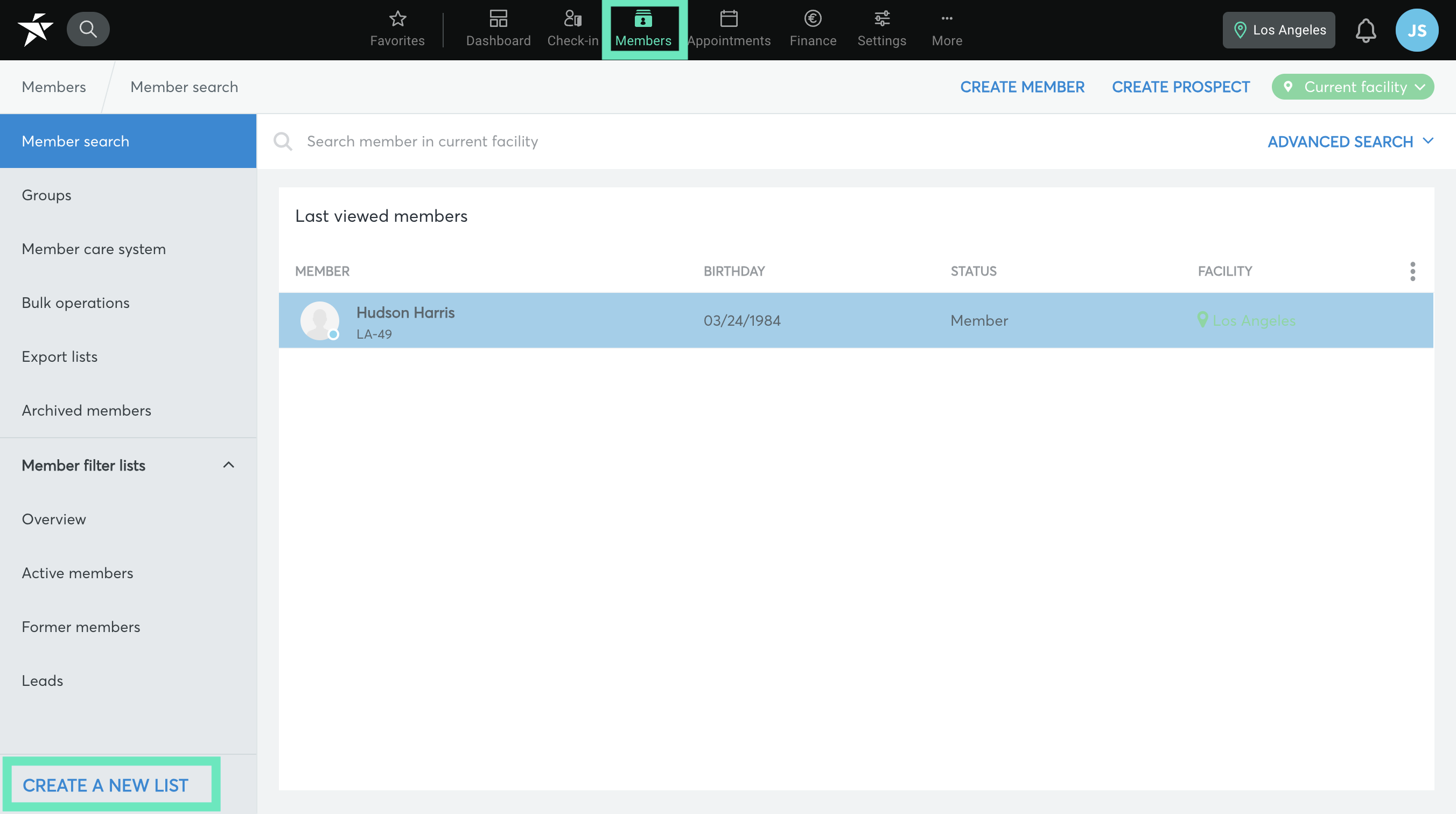The image size is (1456, 814).
Task: Click the Members breadcrumb
Action: click(x=54, y=87)
